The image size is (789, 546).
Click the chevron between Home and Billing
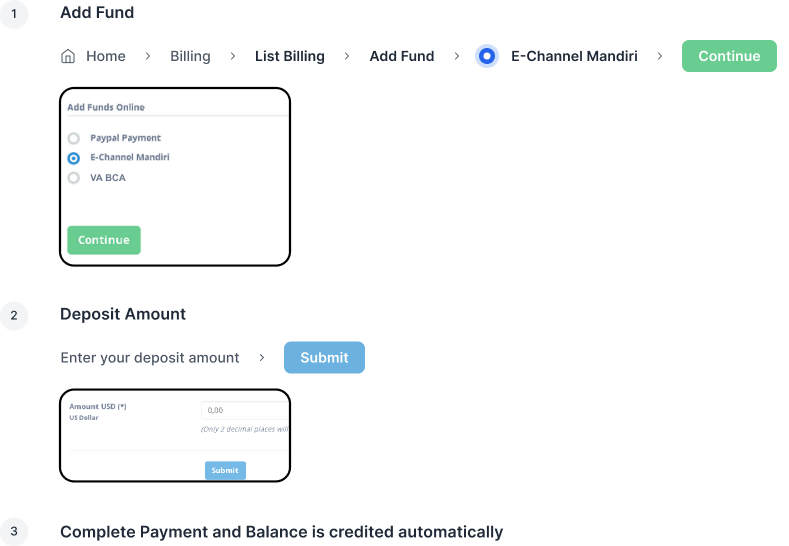148,56
